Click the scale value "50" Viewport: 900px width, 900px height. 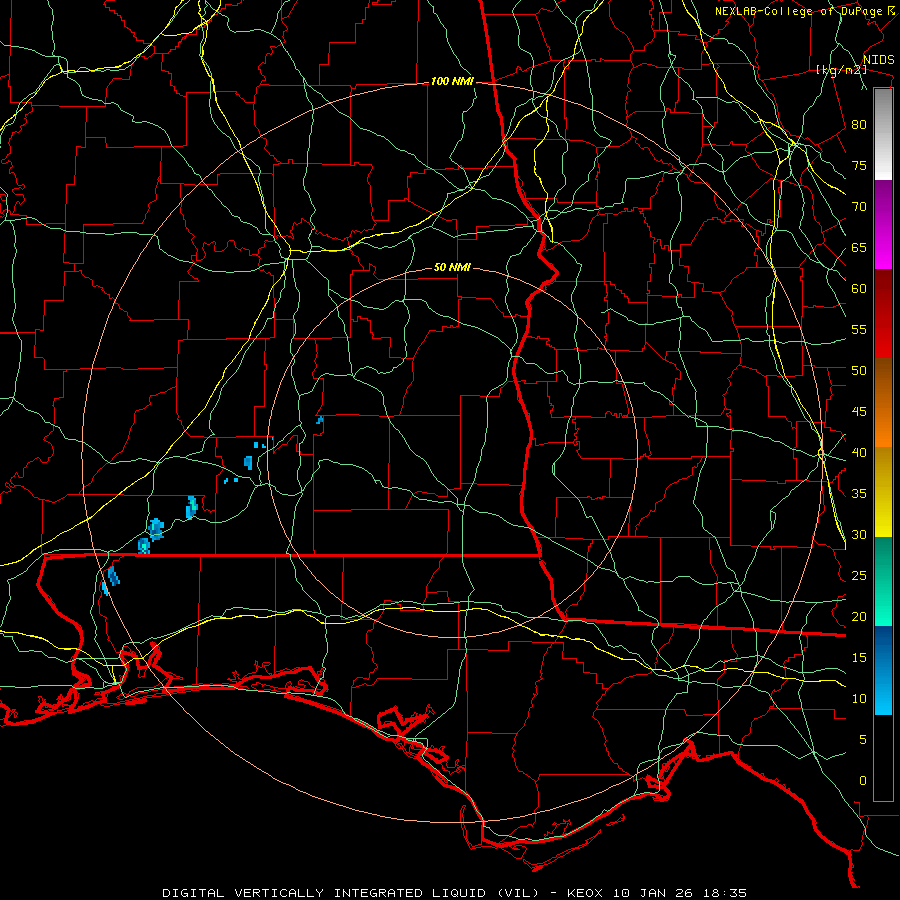859,371
